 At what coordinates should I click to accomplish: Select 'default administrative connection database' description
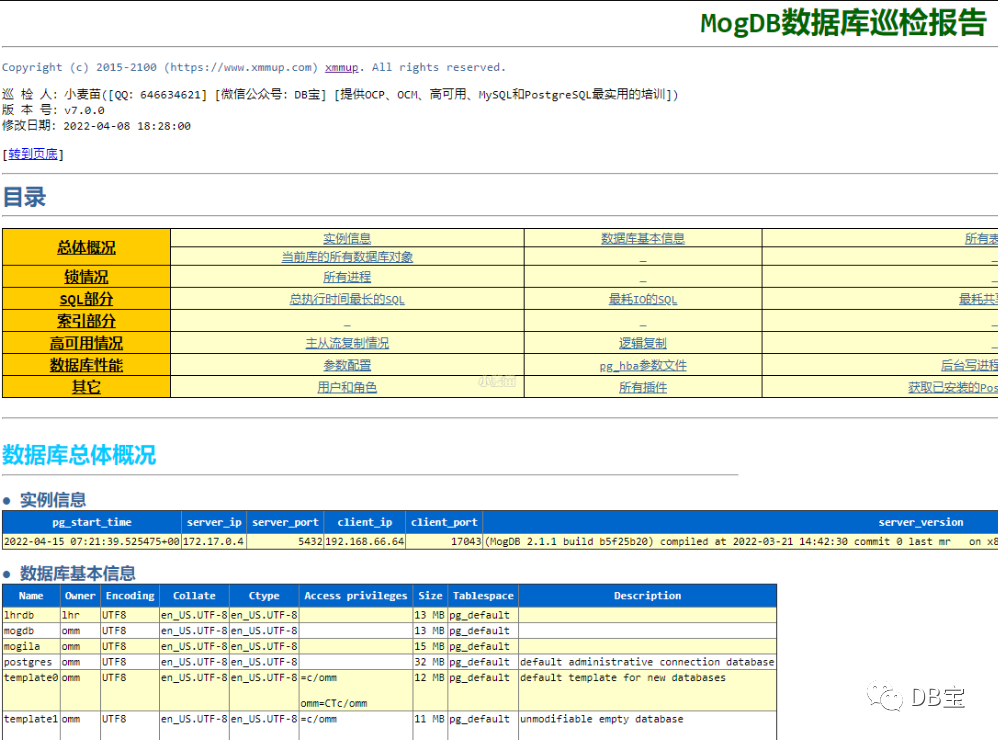pyautogui.click(x=647, y=662)
